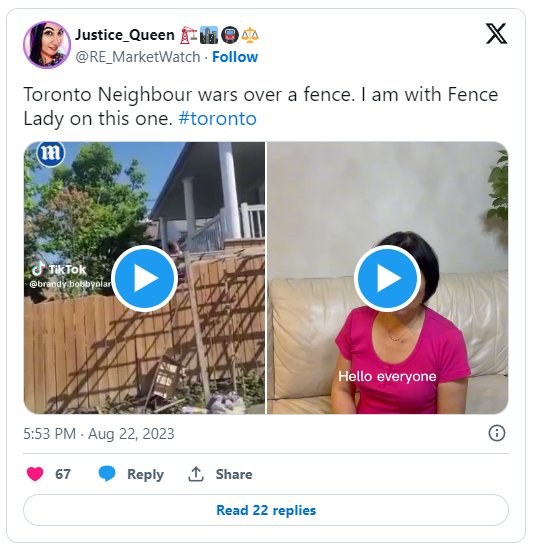The height and width of the screenshot is (546, 535).
Task: Click the reply speech bubble icon
Action: [x=107, y=474]
